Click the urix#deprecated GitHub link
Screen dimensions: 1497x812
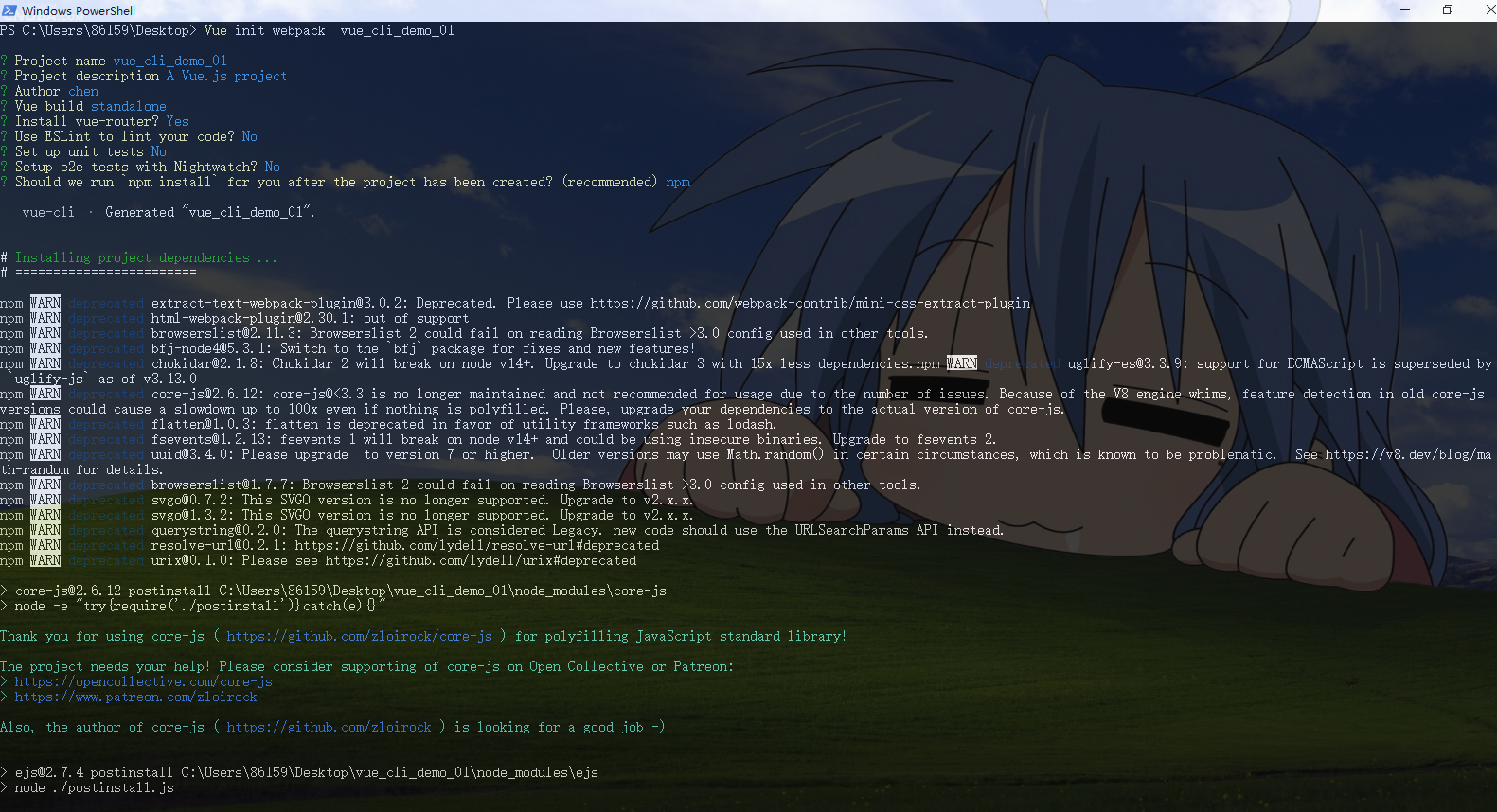[481, 560]
